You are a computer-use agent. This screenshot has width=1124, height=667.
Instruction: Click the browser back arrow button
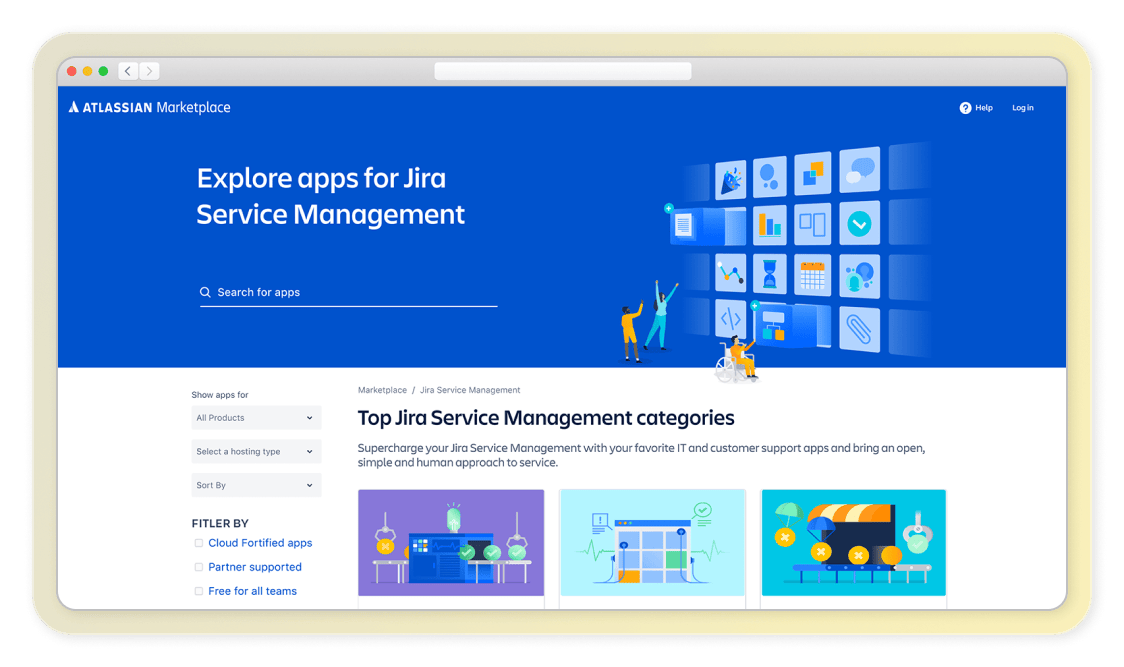(x=128, y=71)
